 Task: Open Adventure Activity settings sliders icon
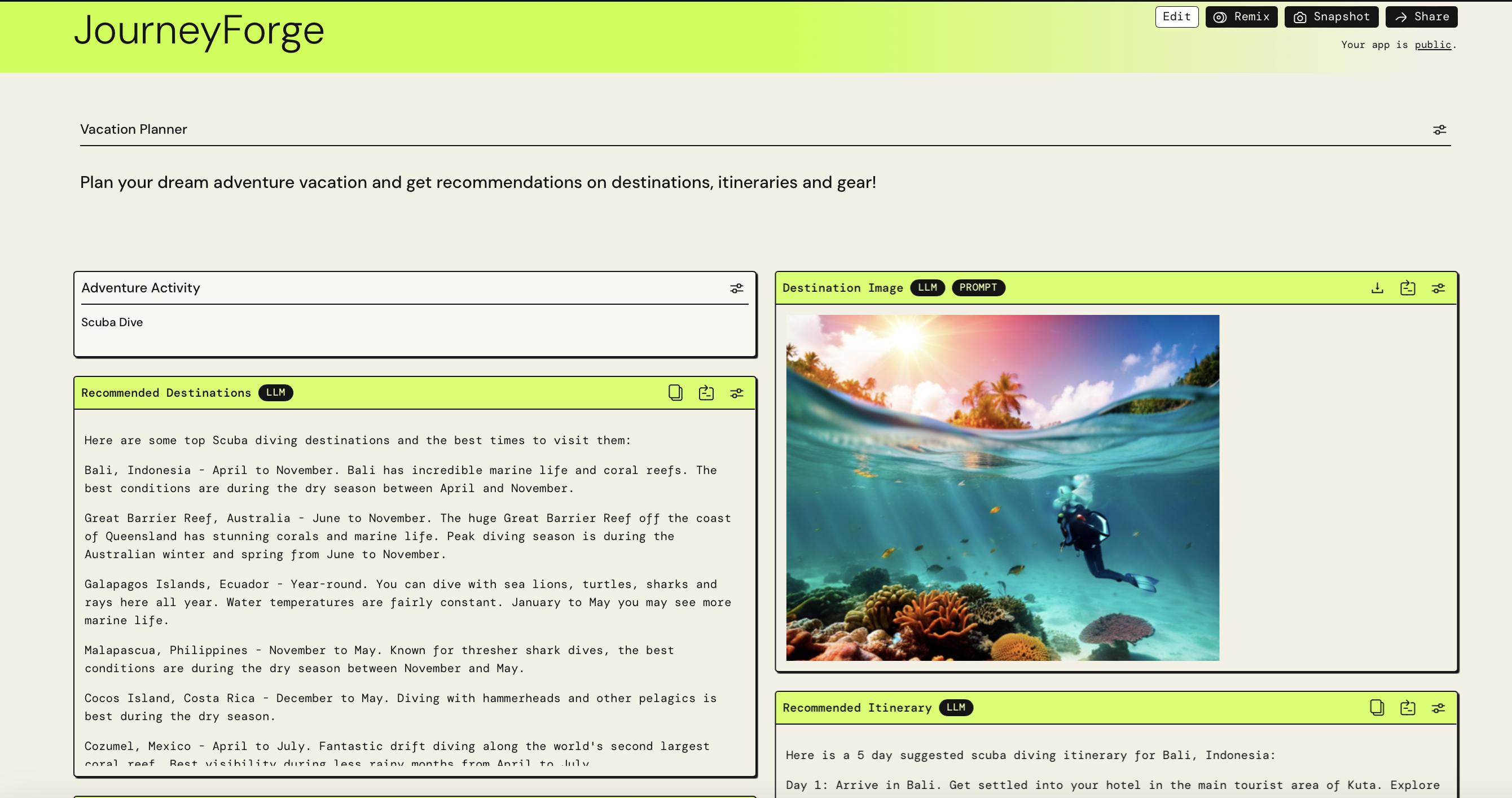(736, 288)
